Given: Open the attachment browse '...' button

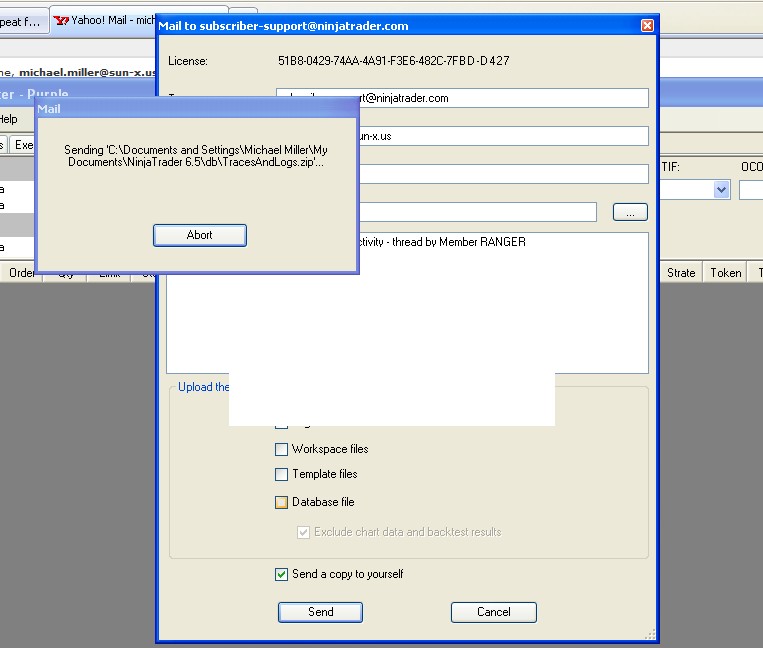Looking at the screenshot, I should (630, 212).
